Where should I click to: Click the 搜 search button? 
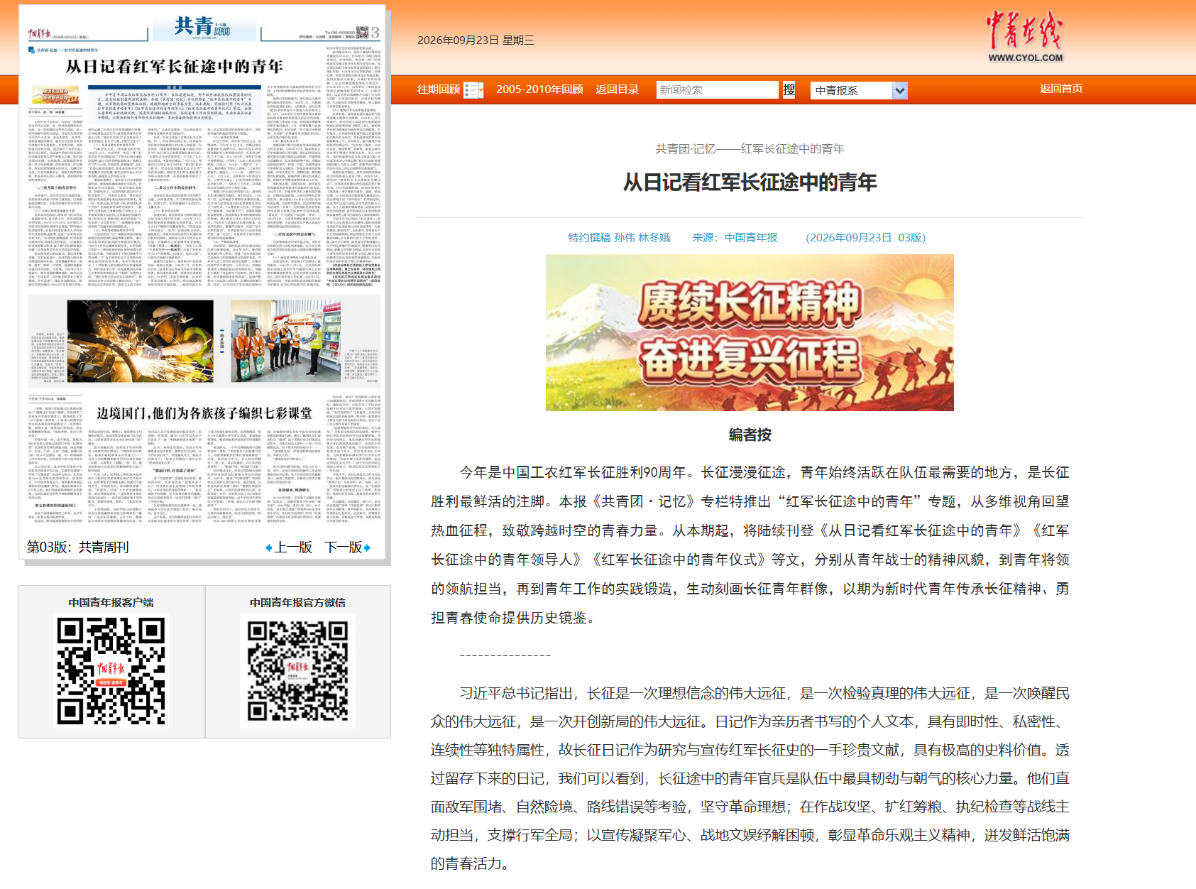[x=789, y=90]
